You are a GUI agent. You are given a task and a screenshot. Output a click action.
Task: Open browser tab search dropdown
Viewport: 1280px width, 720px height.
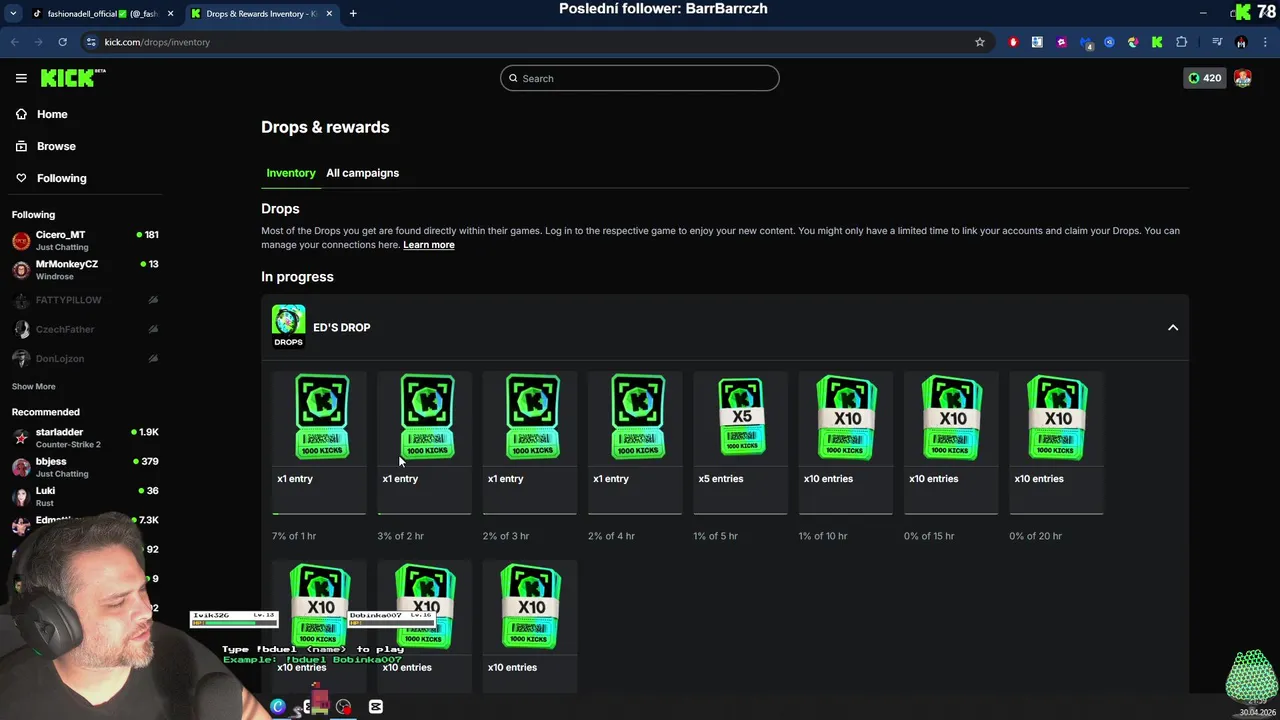[x=13, y=13]
